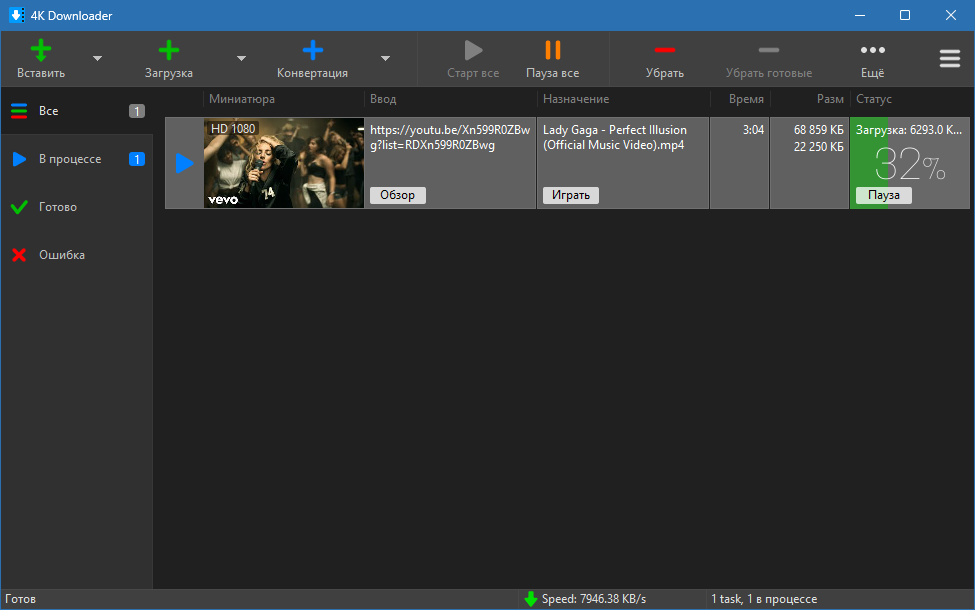Click the 32% download progress bar

coord(910,164)
